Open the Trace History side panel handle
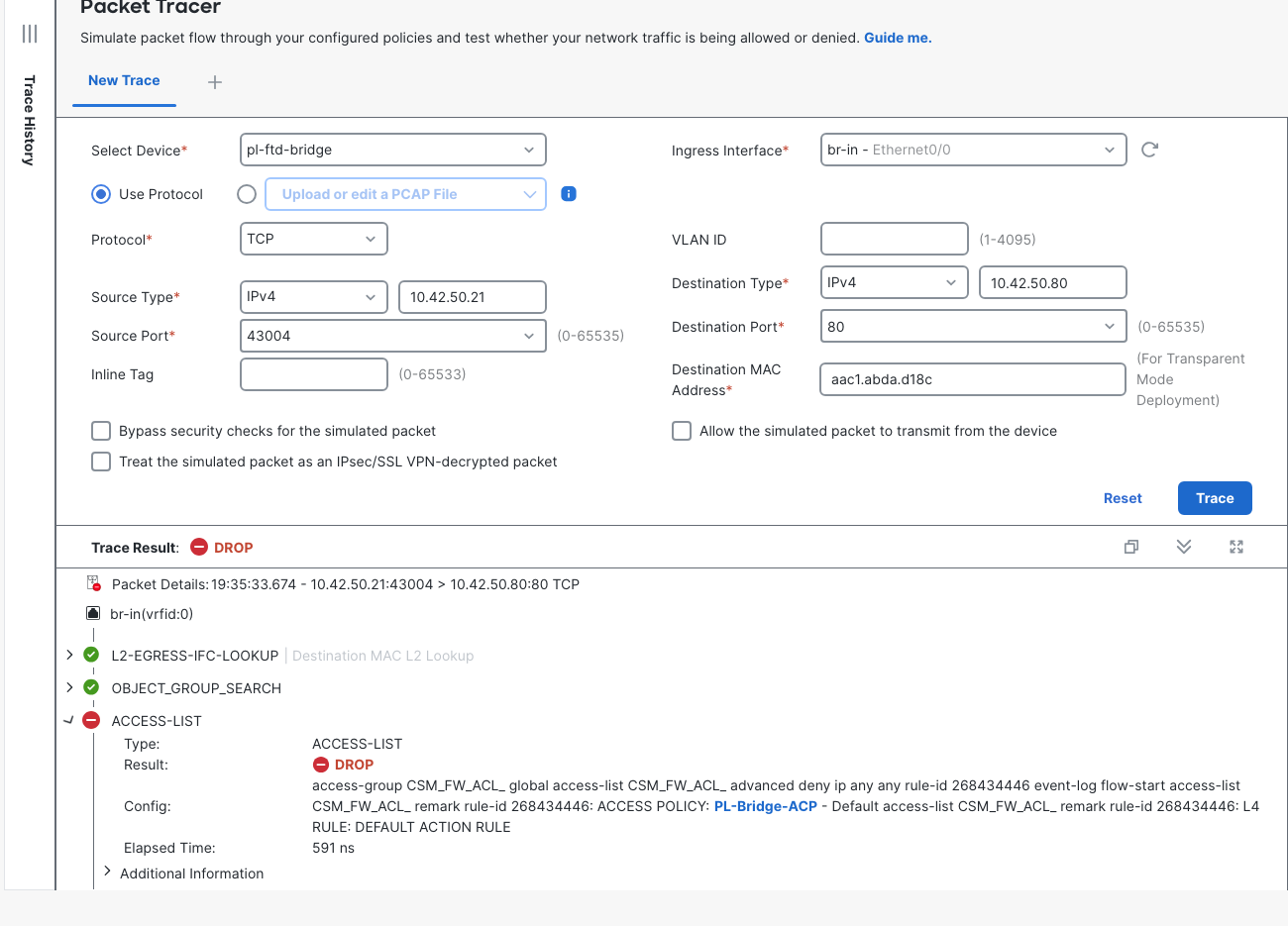The image size is (1288, 926). 30,34
